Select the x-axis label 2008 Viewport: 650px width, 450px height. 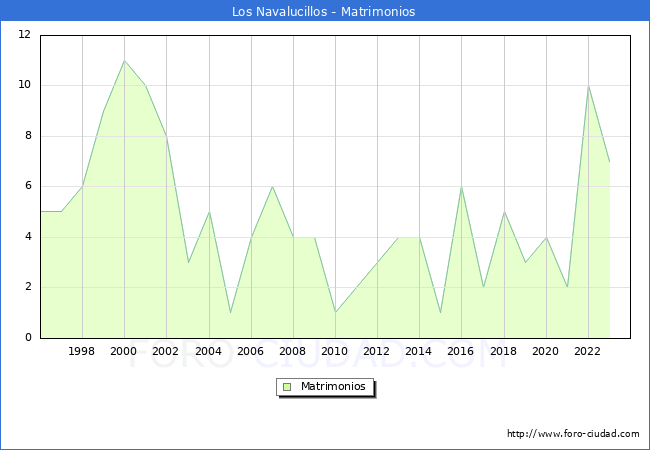pos(292,351)
